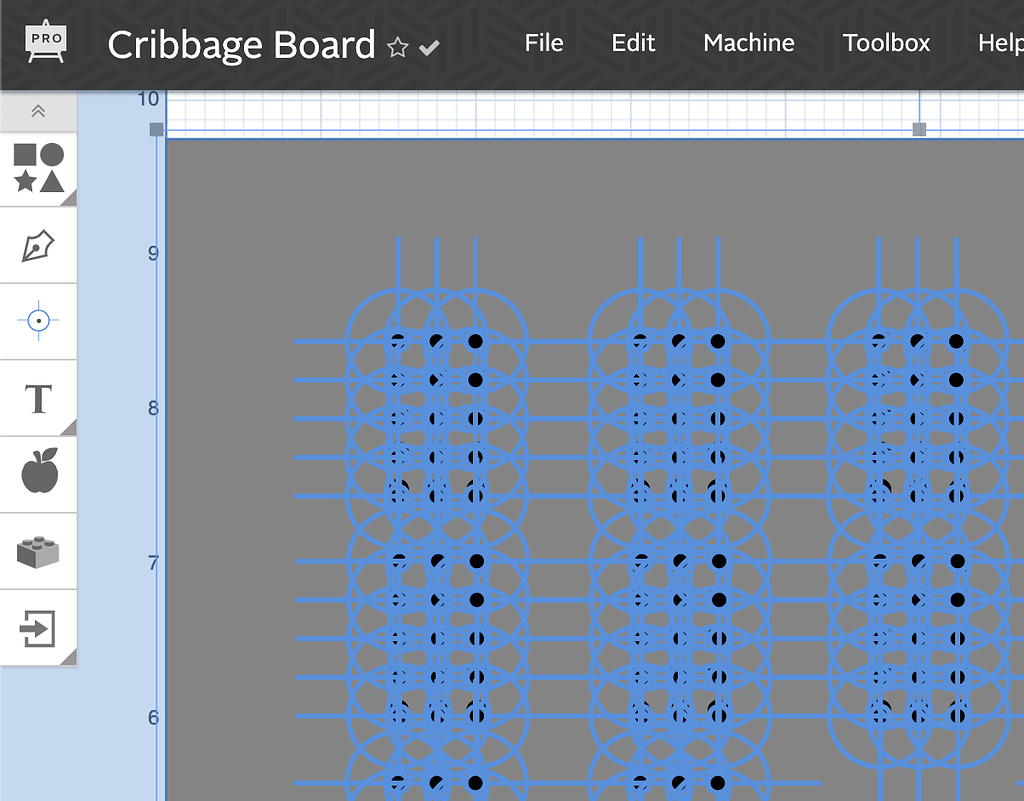The height and width of the screenshot is (801, 1024).
Task: Click the Easel PRO logo
Action: click(45, 43)
